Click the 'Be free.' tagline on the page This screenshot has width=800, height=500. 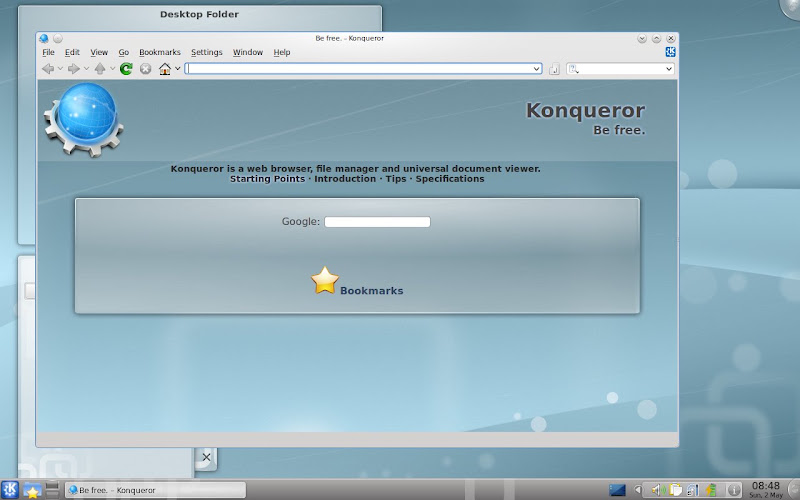tap(619, 130)
